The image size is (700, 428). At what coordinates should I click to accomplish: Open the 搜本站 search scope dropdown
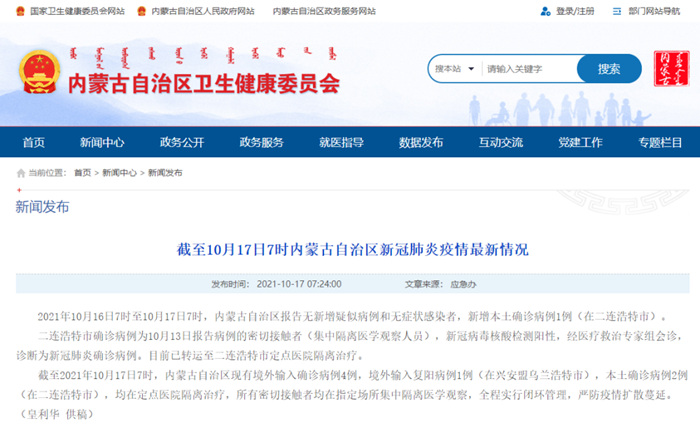click(452, 69)
